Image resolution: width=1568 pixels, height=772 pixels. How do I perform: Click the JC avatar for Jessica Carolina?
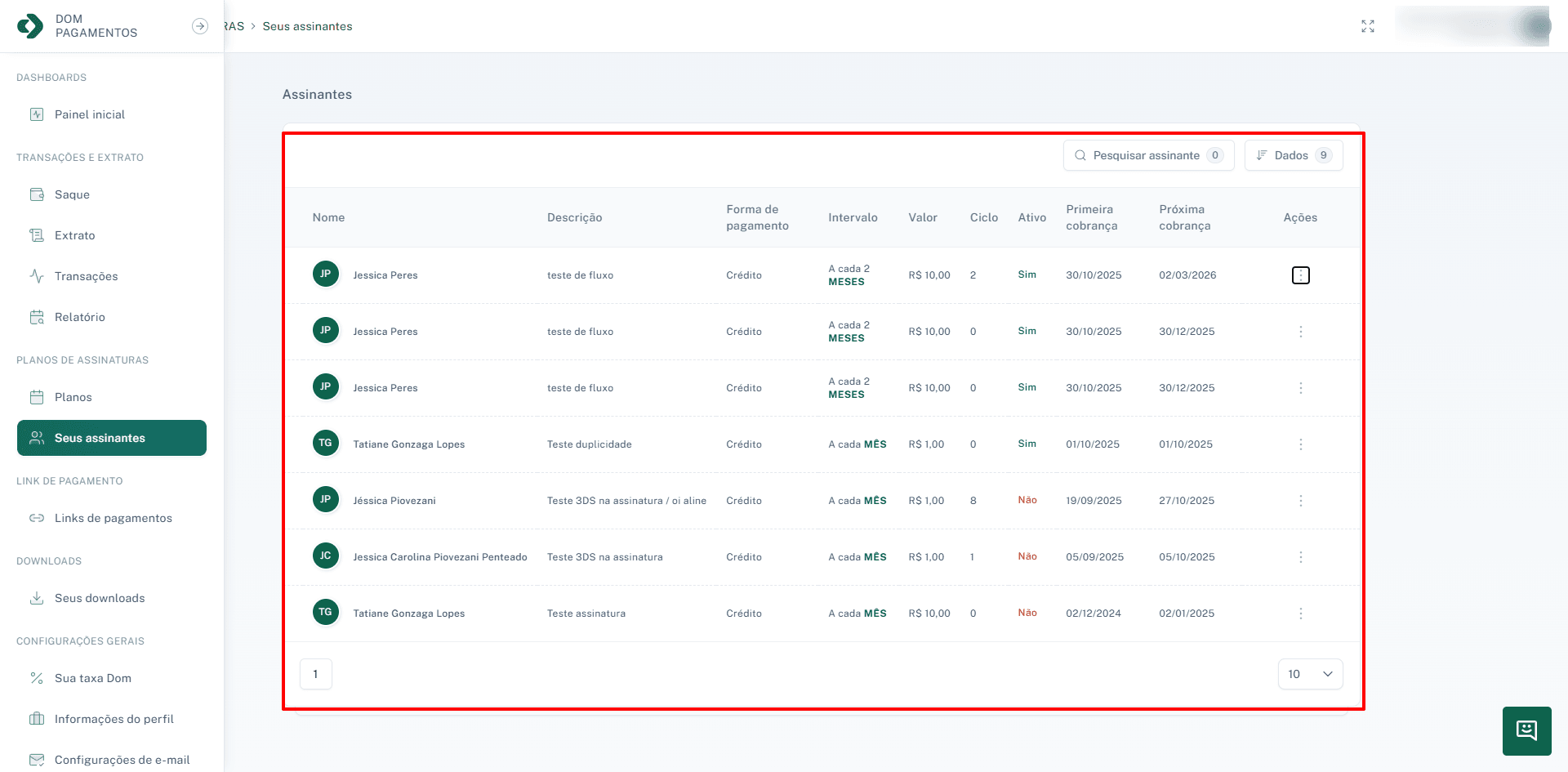point(325,556)
